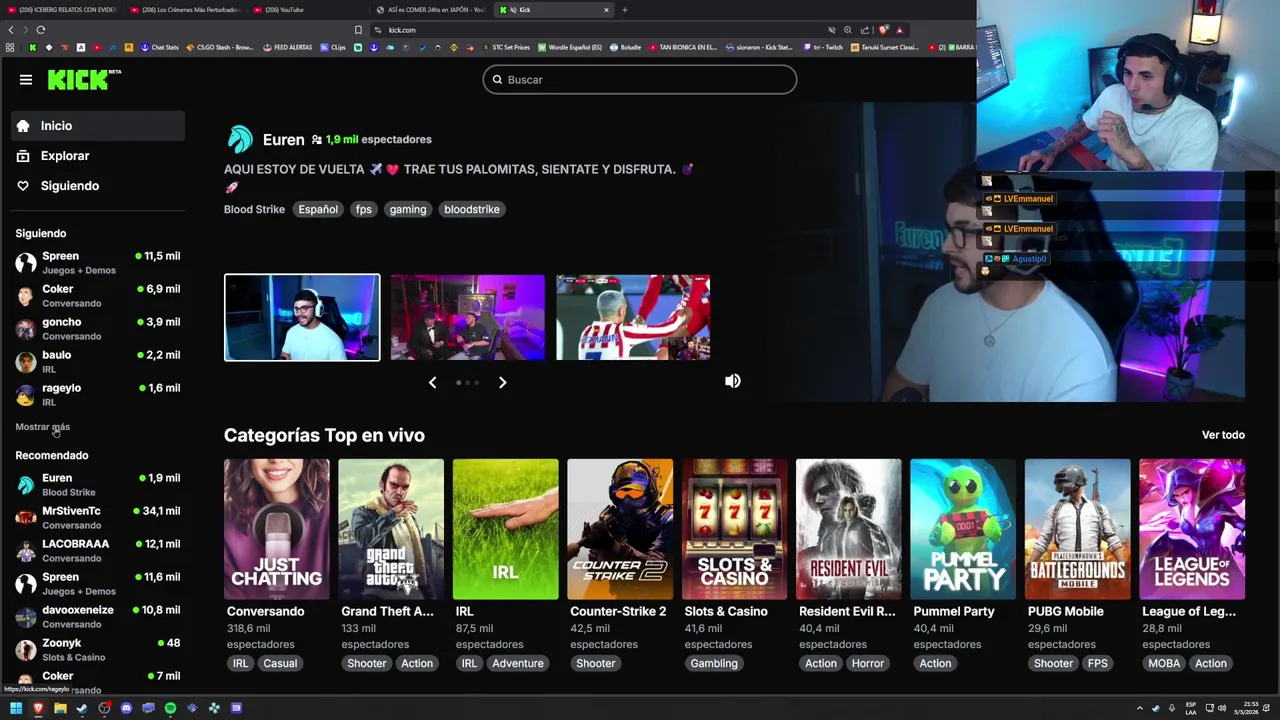The image size is (1280, 720).
Task: Open Spotify from the taskbar
Action: click(x=170, y=708)
